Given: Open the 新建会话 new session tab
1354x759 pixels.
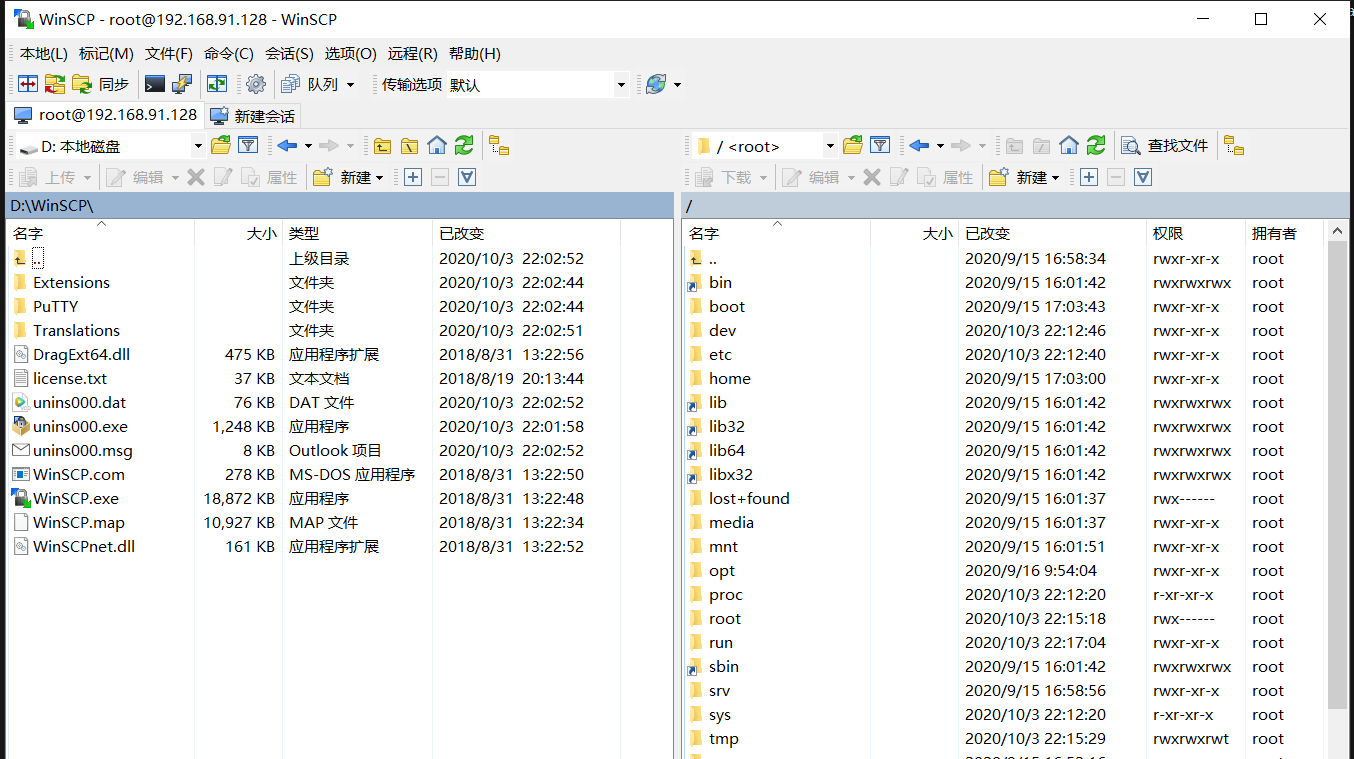Looking at the screenshot, I should pyautogui.click(x=253, y=116).
